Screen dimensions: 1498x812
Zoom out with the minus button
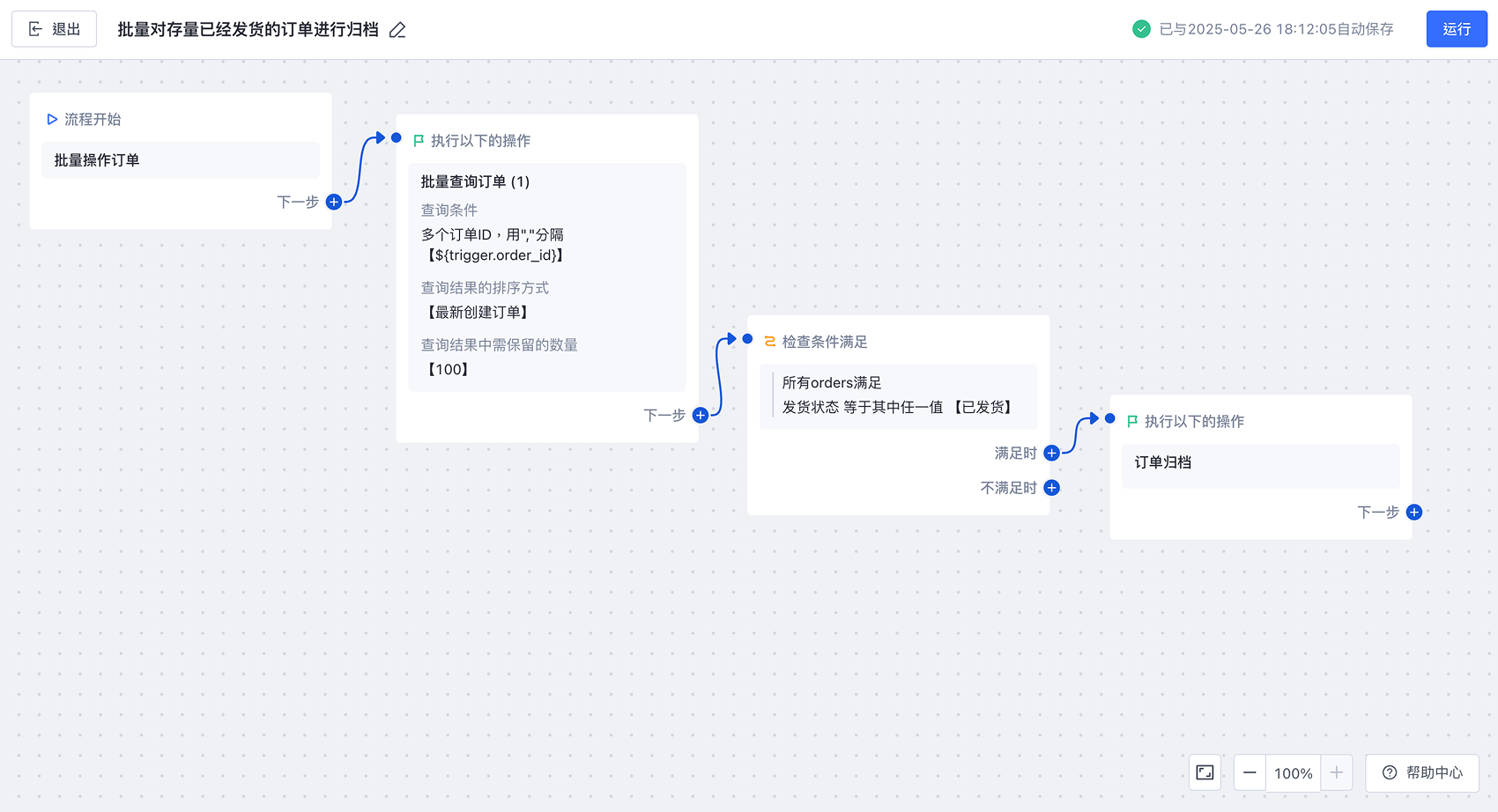1250,772
